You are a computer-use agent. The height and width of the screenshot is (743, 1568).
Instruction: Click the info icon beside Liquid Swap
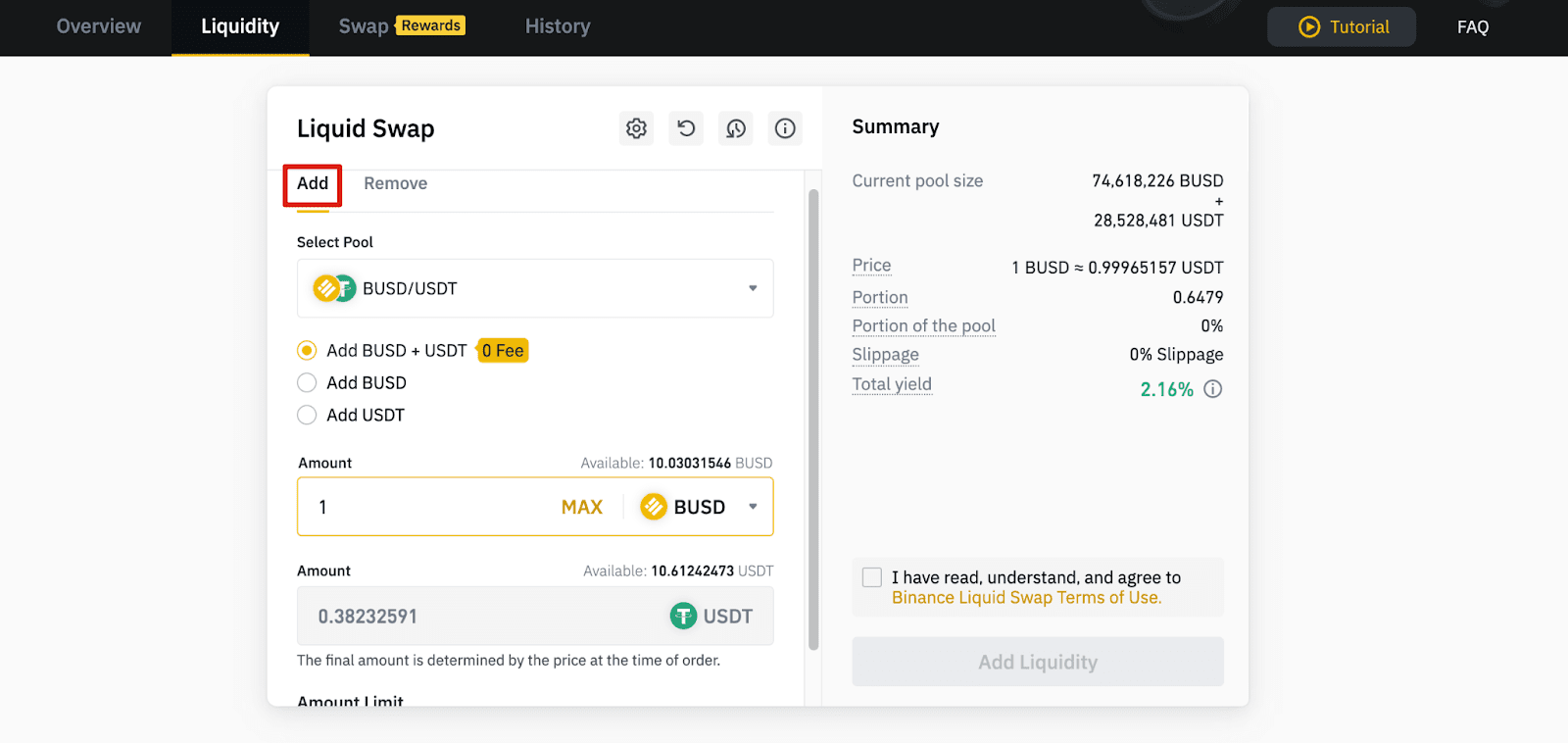pyautogui.click(x=785, y=128)
